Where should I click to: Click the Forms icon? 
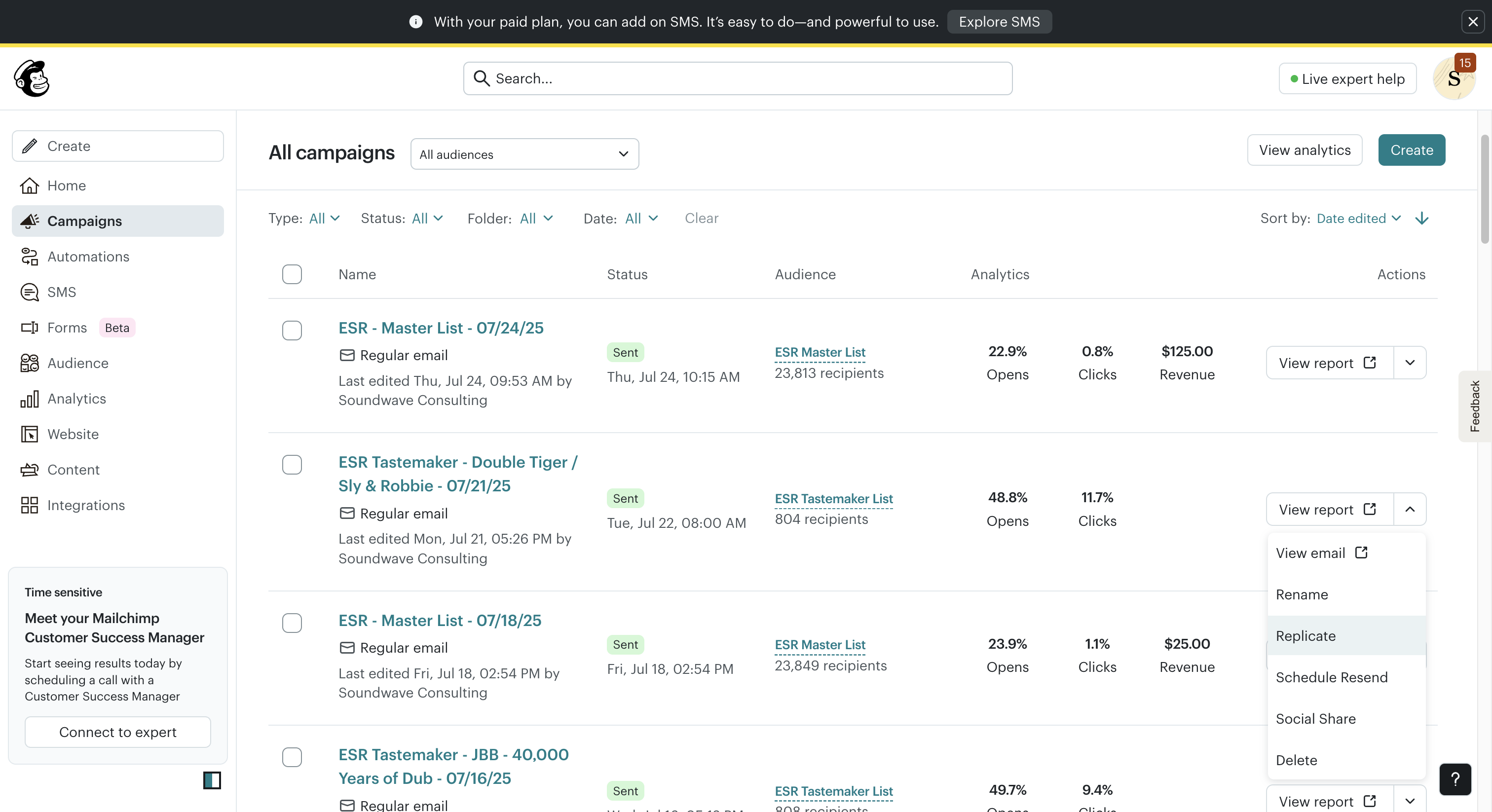tap(30, 328)
